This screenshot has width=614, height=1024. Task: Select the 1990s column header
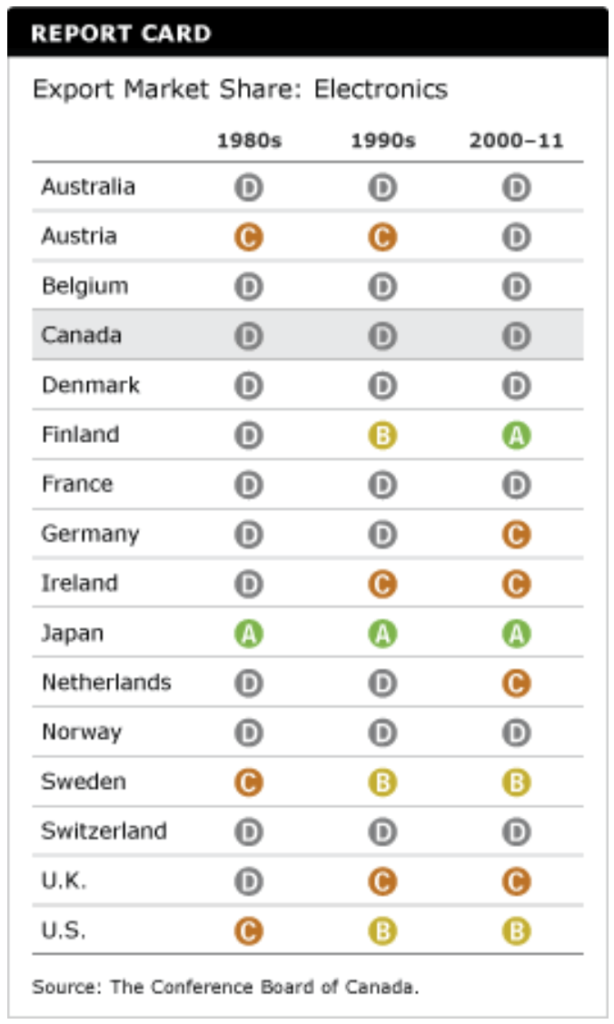pyautogui.click(x=382, y=141)
